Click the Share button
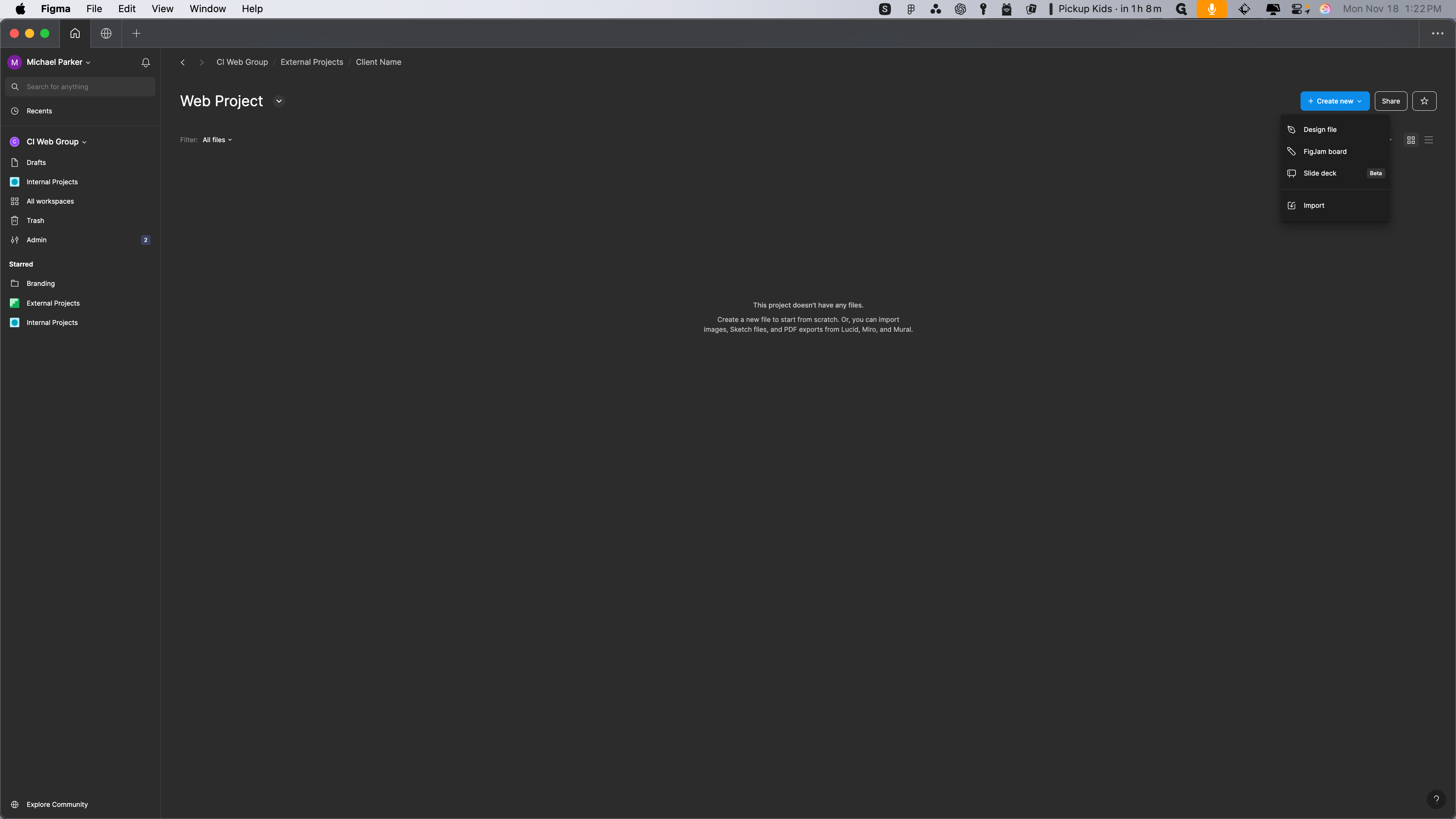Viewport: 1456px width, 819px height. [1390, 101]
